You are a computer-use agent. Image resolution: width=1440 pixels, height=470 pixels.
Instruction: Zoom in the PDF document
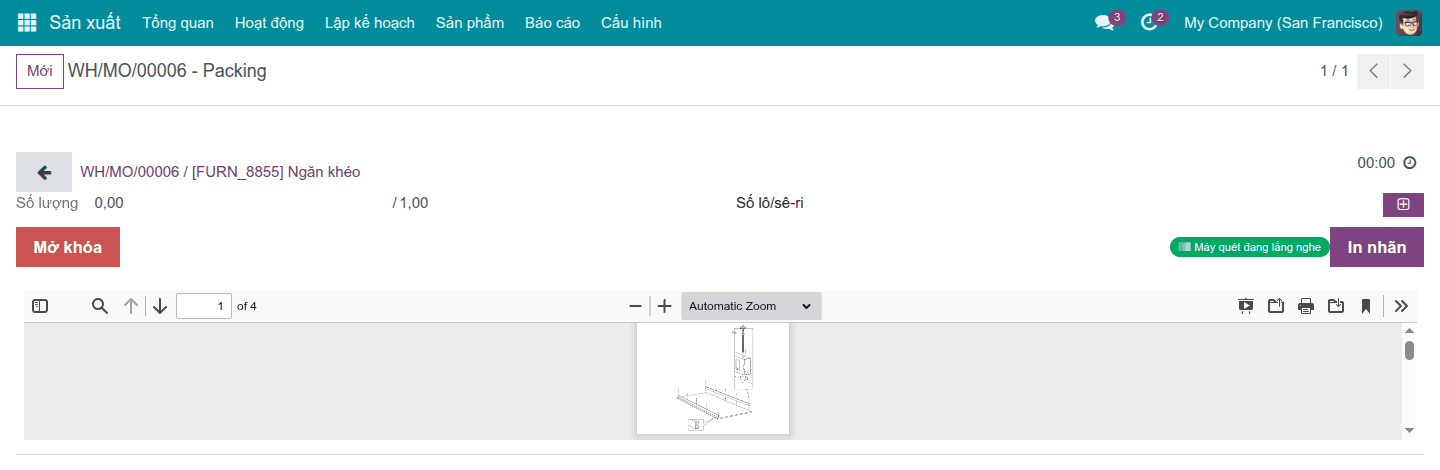coord(664,306)
